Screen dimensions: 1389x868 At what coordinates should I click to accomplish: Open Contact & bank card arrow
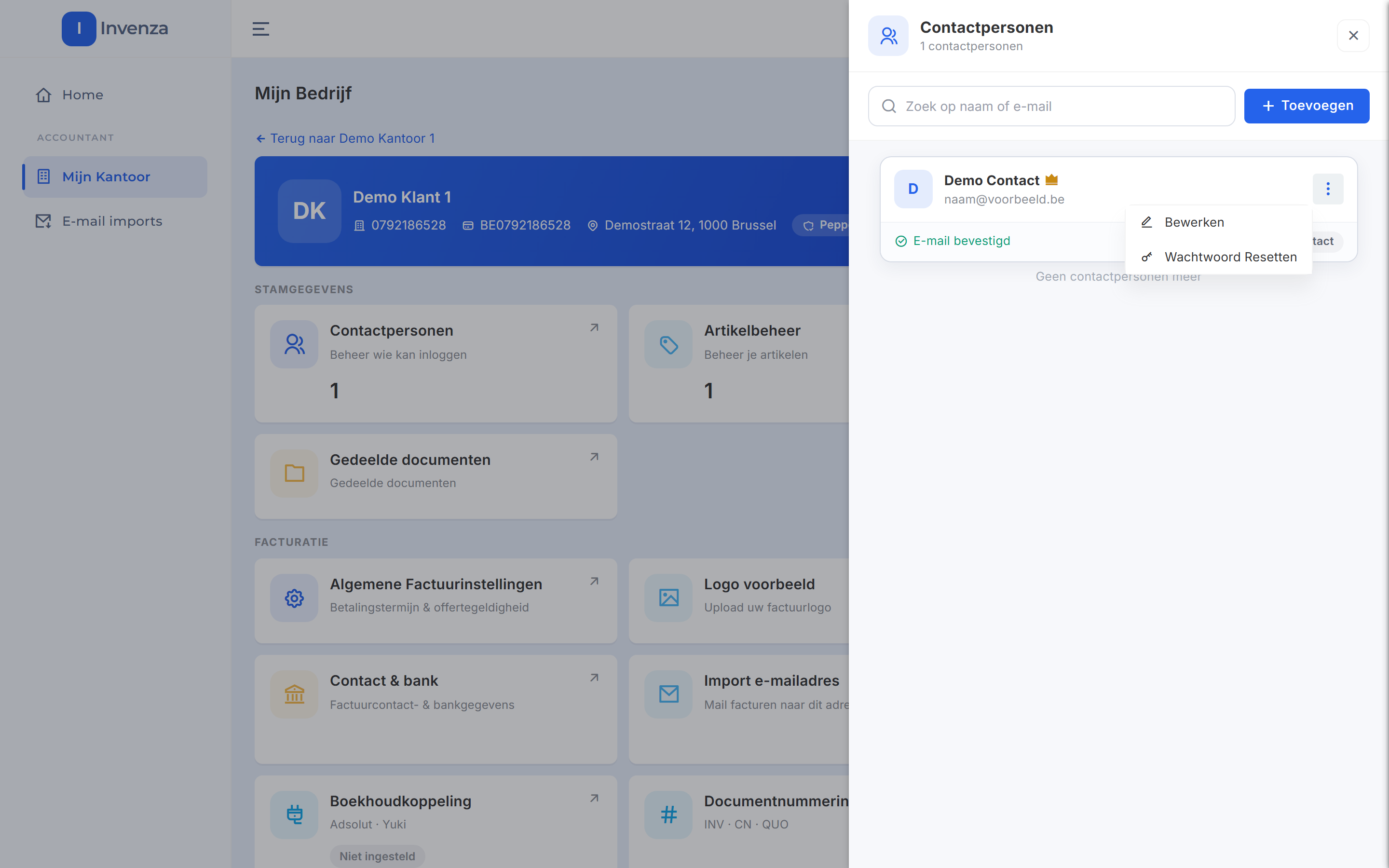[x=594, y=678]
